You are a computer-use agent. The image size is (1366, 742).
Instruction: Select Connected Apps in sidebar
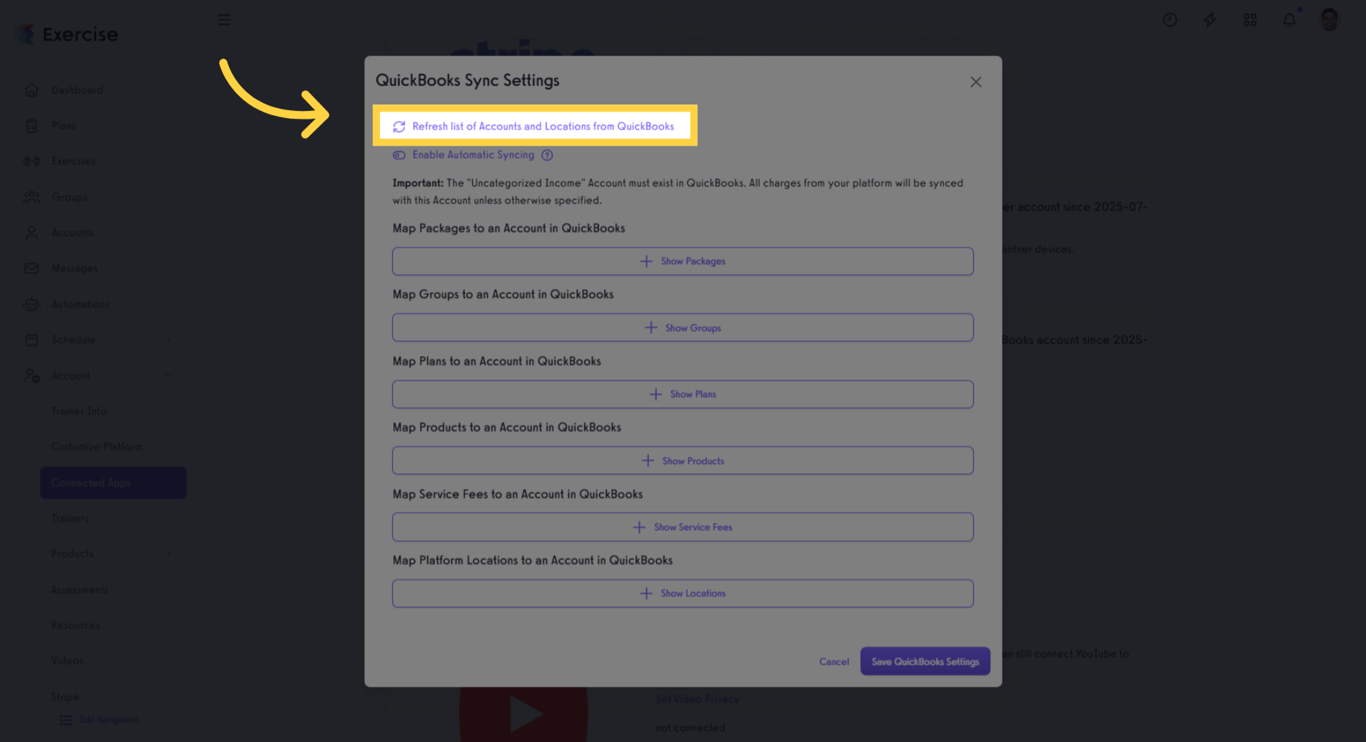point(112,482)
